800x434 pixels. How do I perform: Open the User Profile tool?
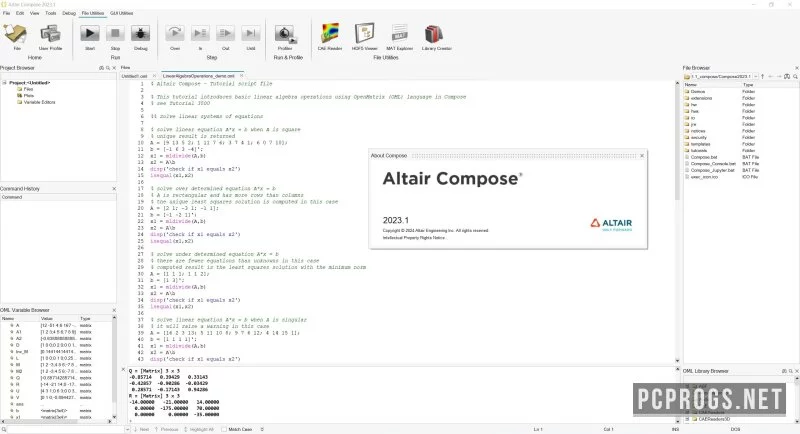tap(50, 35)
